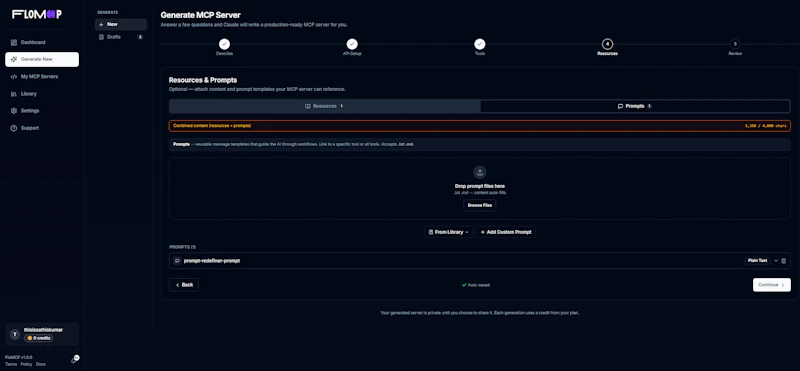Jump to the Describe step
800x371 pixels.
[x=224, y=44]
